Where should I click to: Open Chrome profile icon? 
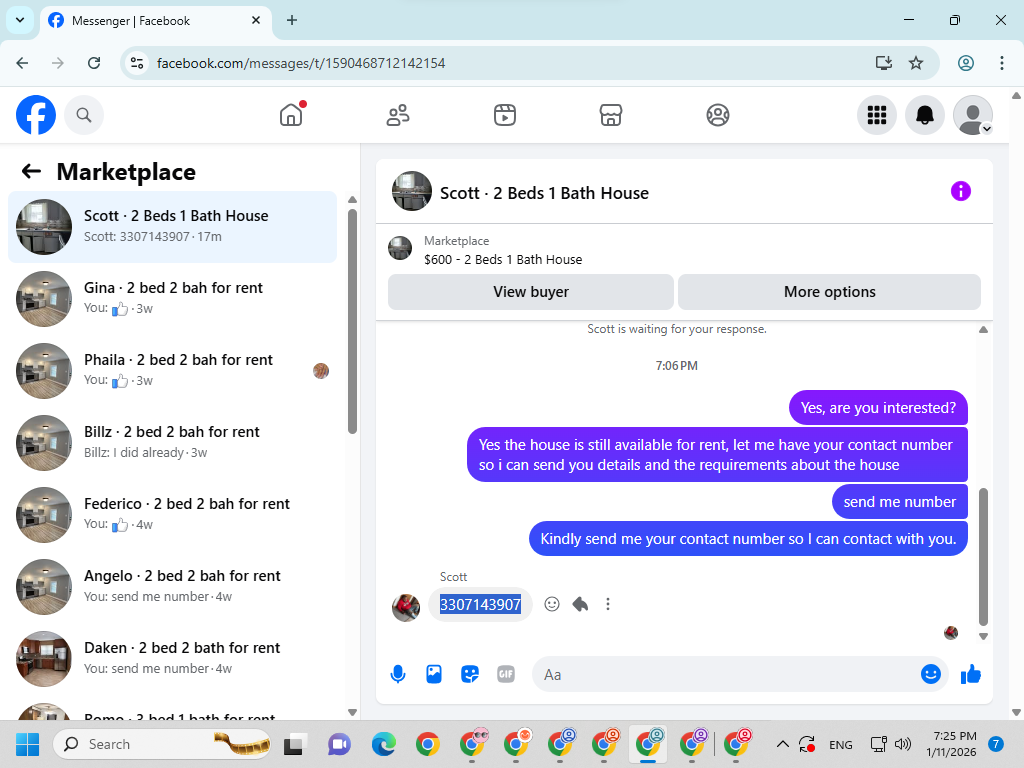[966, 63]
